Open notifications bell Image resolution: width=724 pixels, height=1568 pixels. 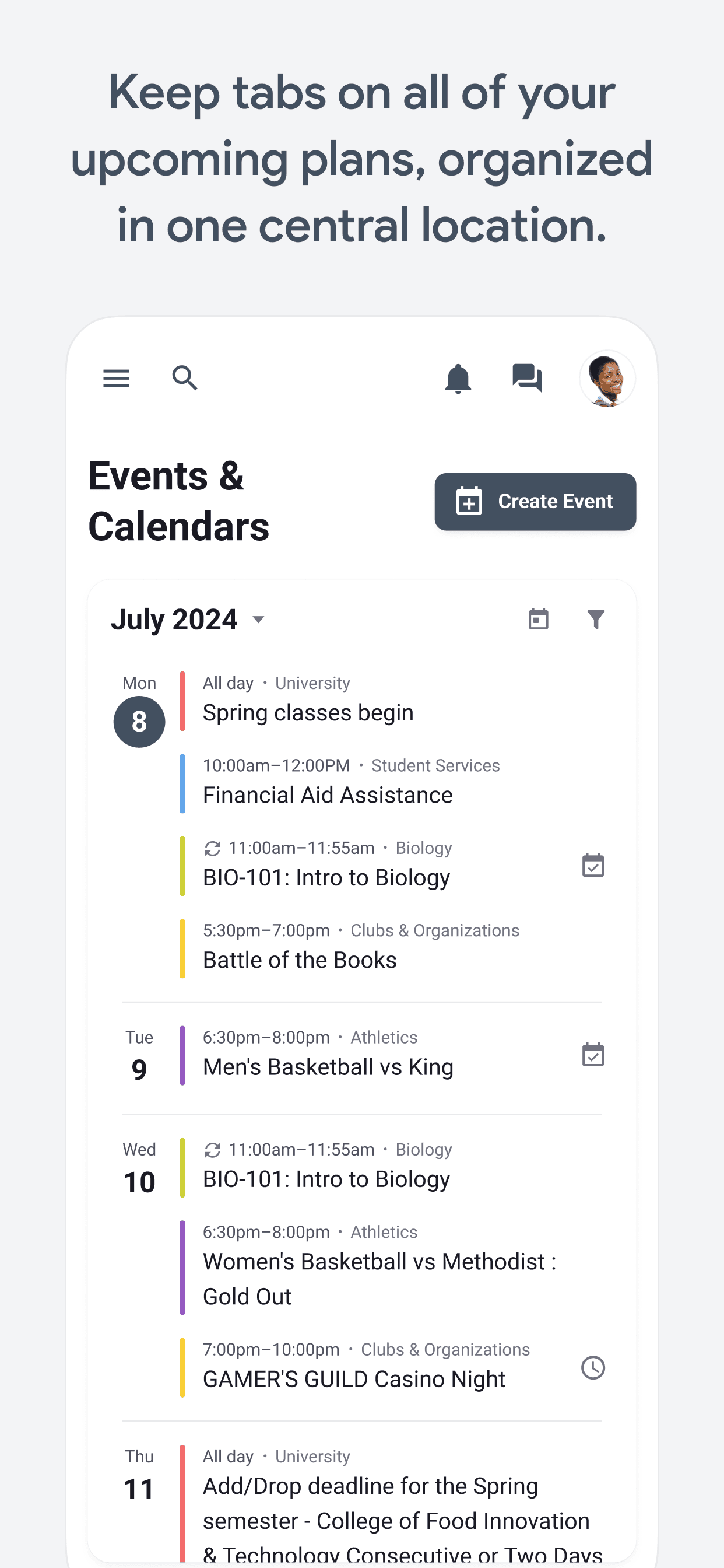pos(458,379)
